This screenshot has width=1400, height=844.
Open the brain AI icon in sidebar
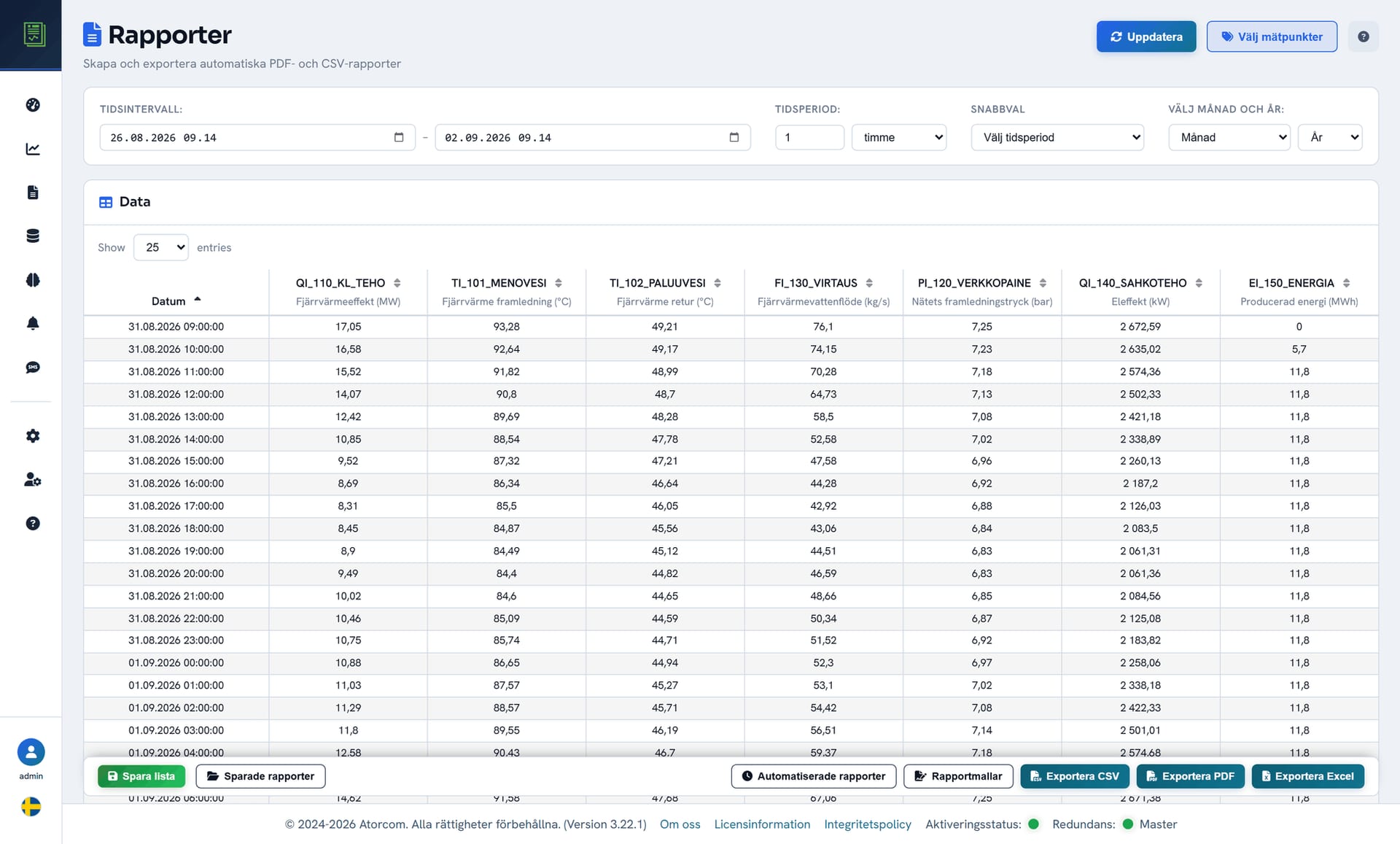coord(33,280)
